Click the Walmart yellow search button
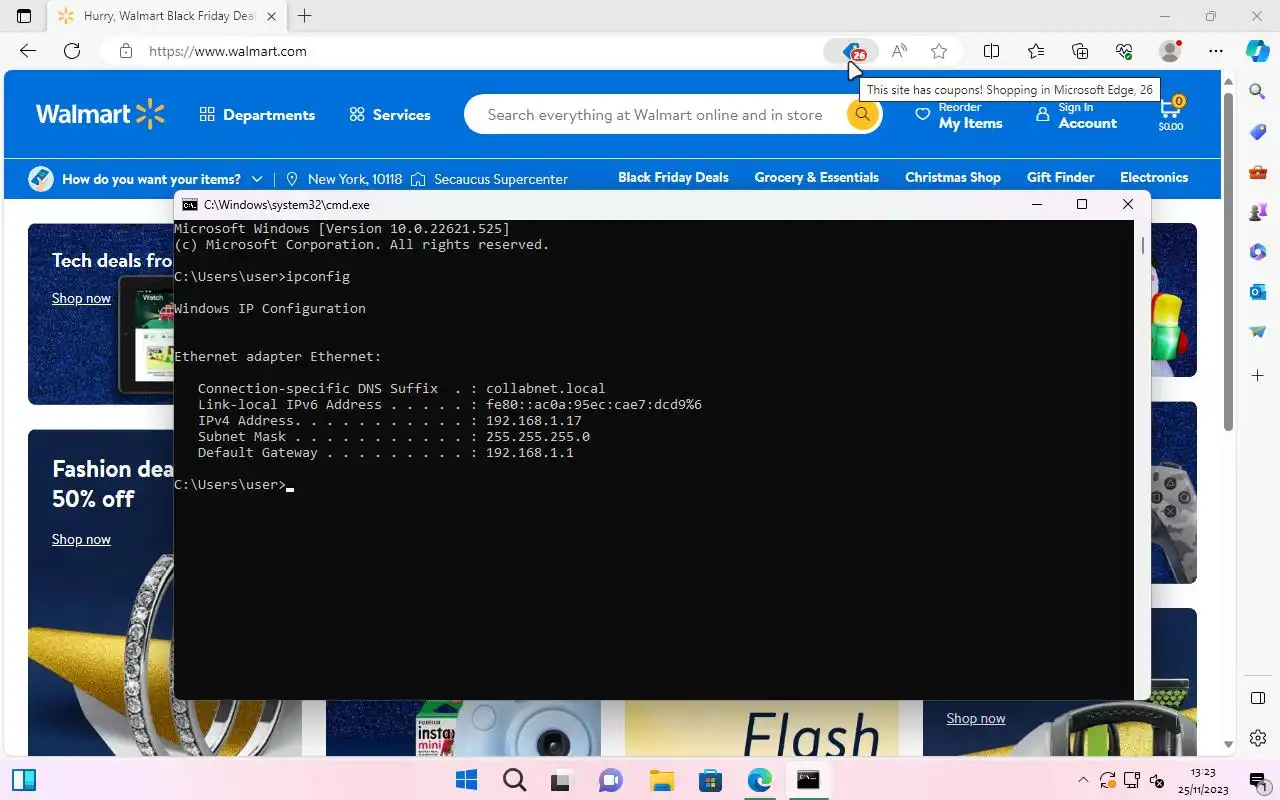This screenshot has height=800, width=1280. (x=861, y=114)
